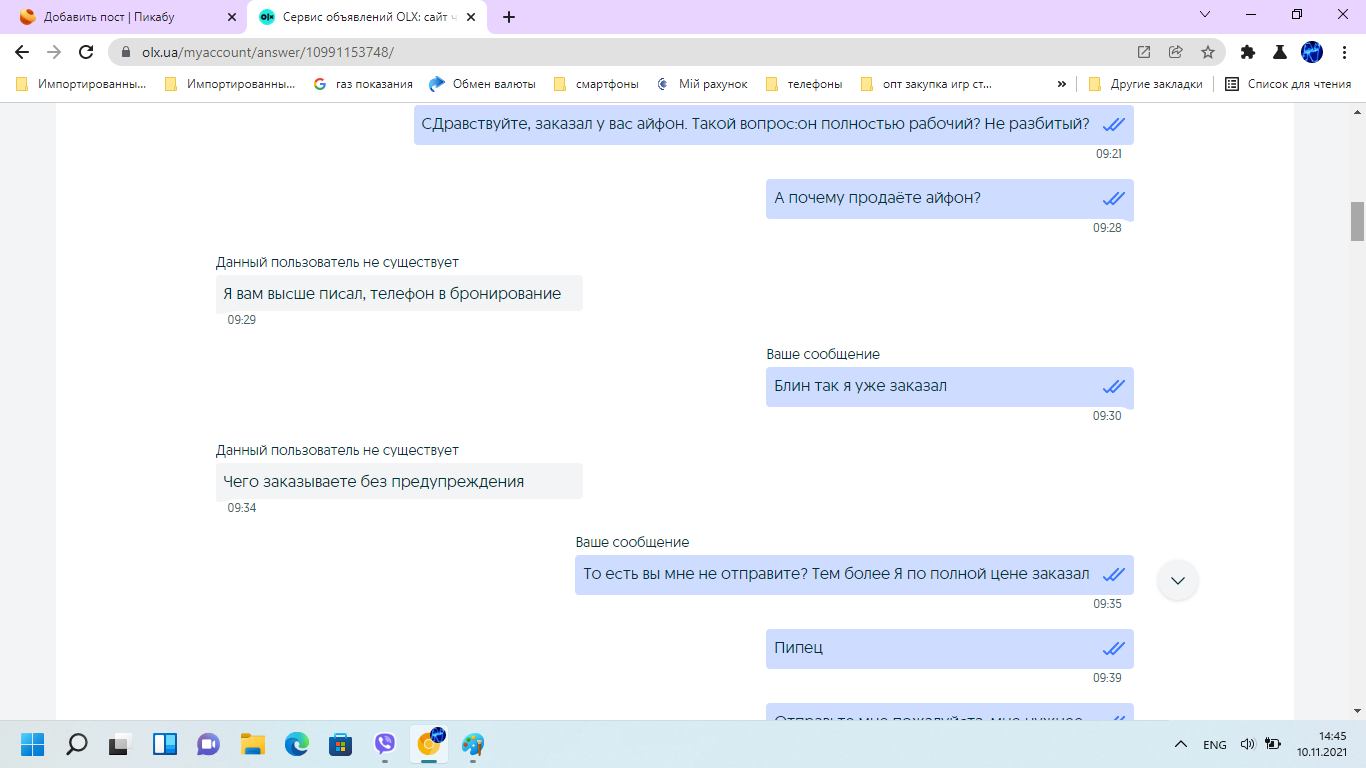Launch Microsoft Edge from the taskbar
Screen dimensions: 1366x768
point(297,744)
